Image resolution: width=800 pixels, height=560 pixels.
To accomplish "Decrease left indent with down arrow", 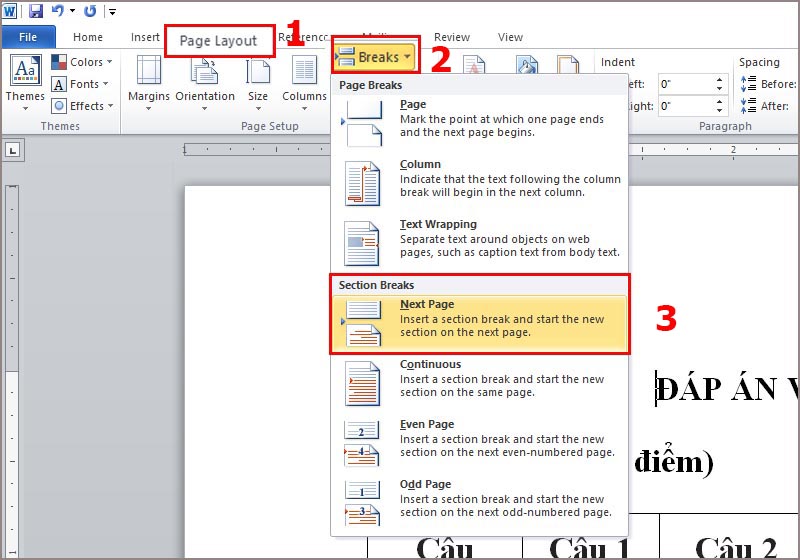I will 719,89.
